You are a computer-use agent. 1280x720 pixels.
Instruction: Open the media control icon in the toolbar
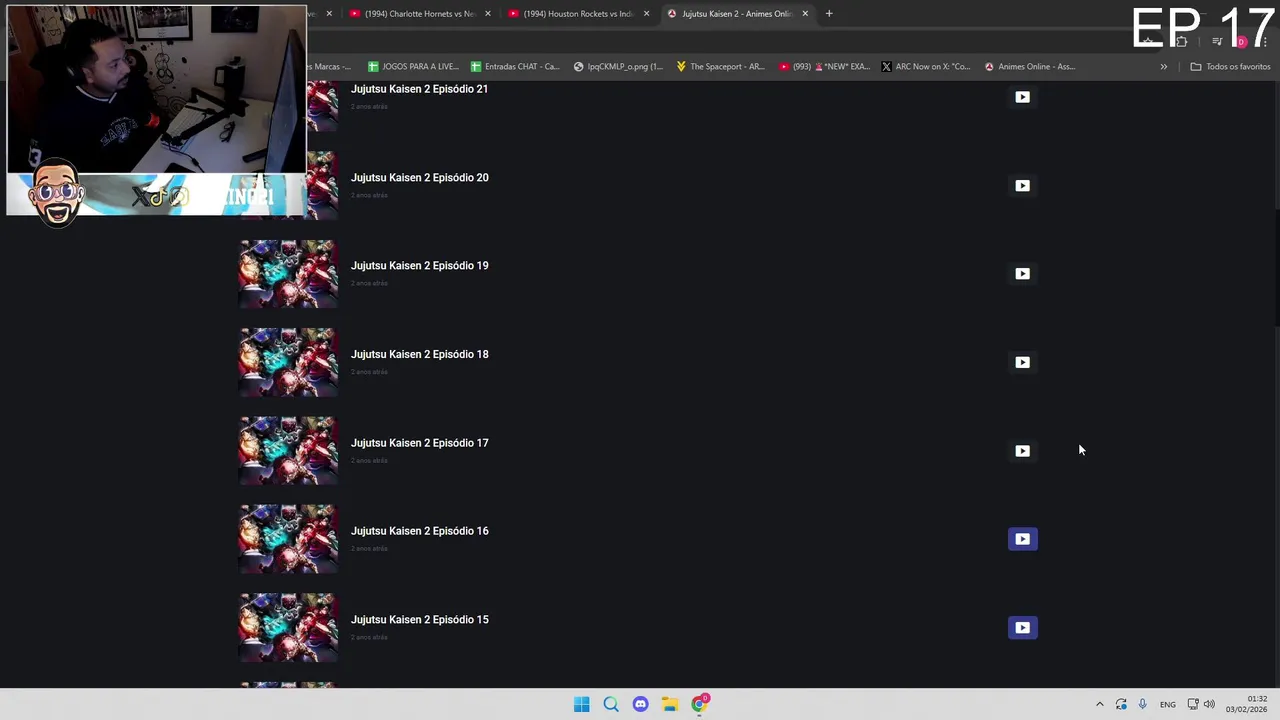(1217, 41)
